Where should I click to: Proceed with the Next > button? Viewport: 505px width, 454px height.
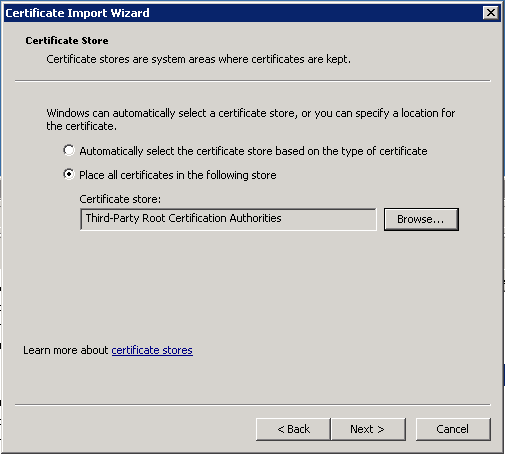coord(368,429)
